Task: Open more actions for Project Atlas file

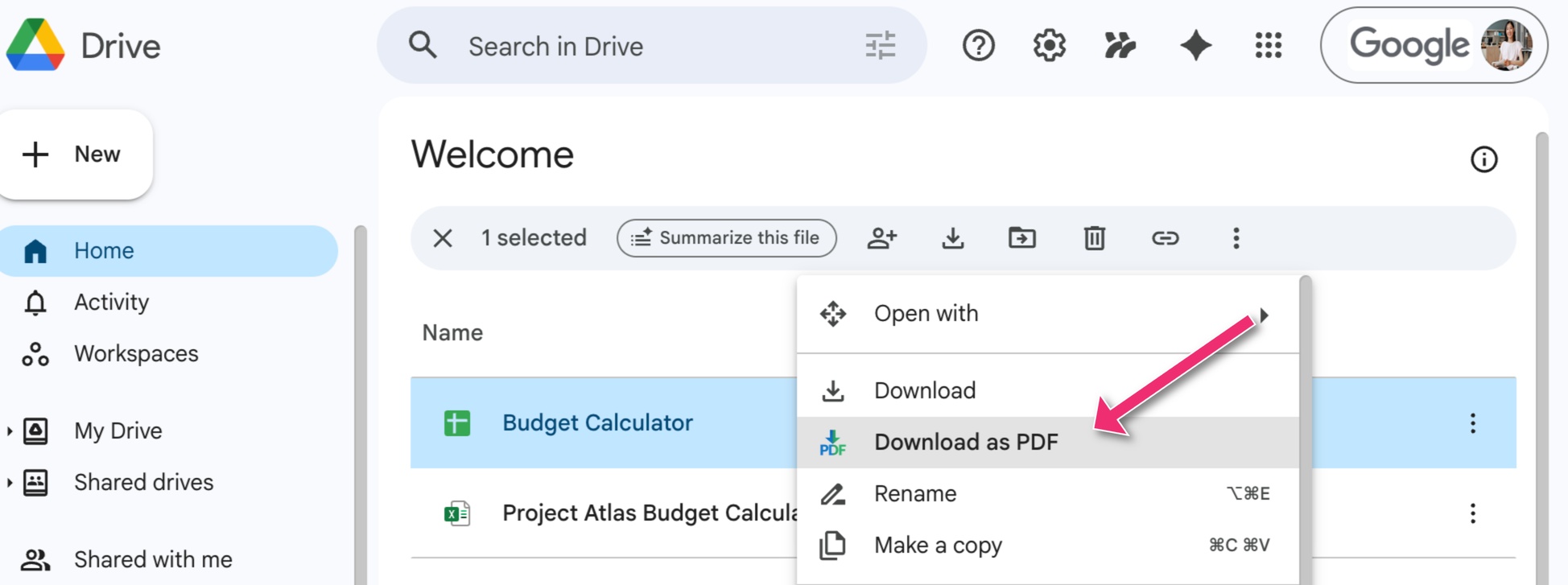Action: (x=1472, y=513)
